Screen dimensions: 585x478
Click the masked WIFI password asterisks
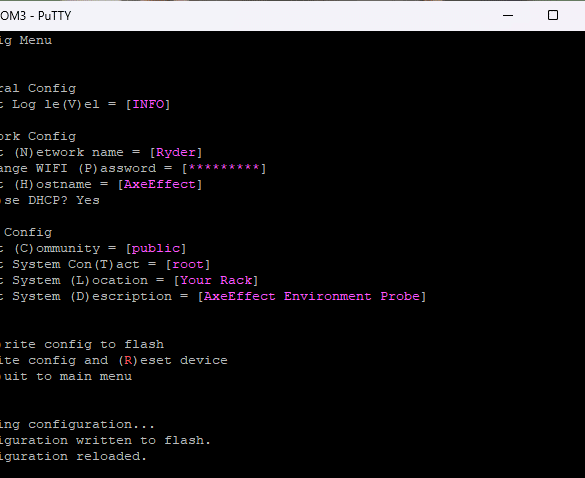click(x=224, y=168)
